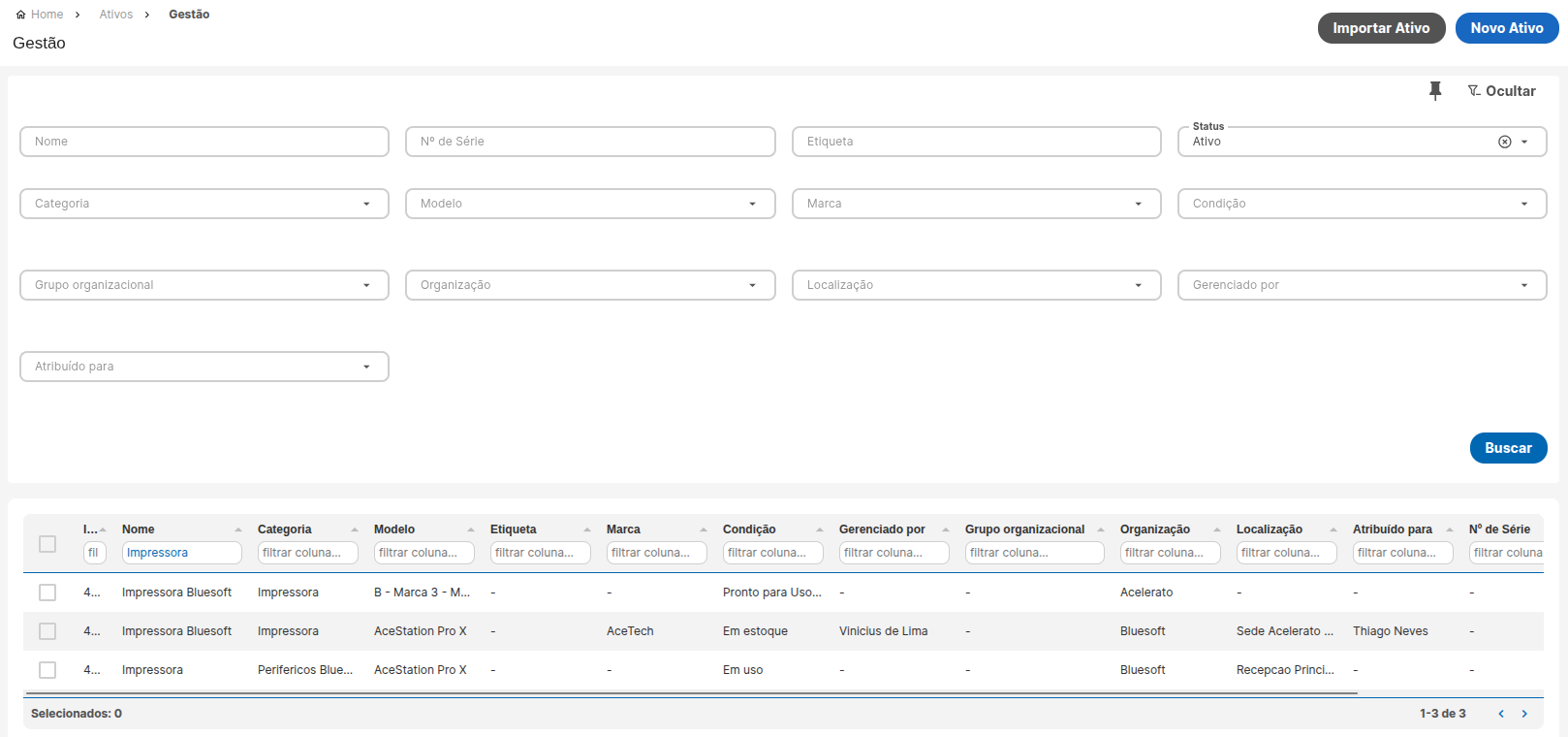Image resolution: width=1568 pixels, height=737 pixels.
Task: Click the Organização column filter box
Action: click(x=1171, y=553)
